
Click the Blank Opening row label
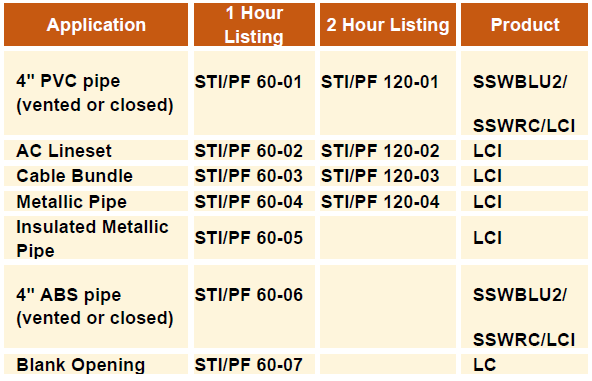pyautogui.click(x=81, y=365)
